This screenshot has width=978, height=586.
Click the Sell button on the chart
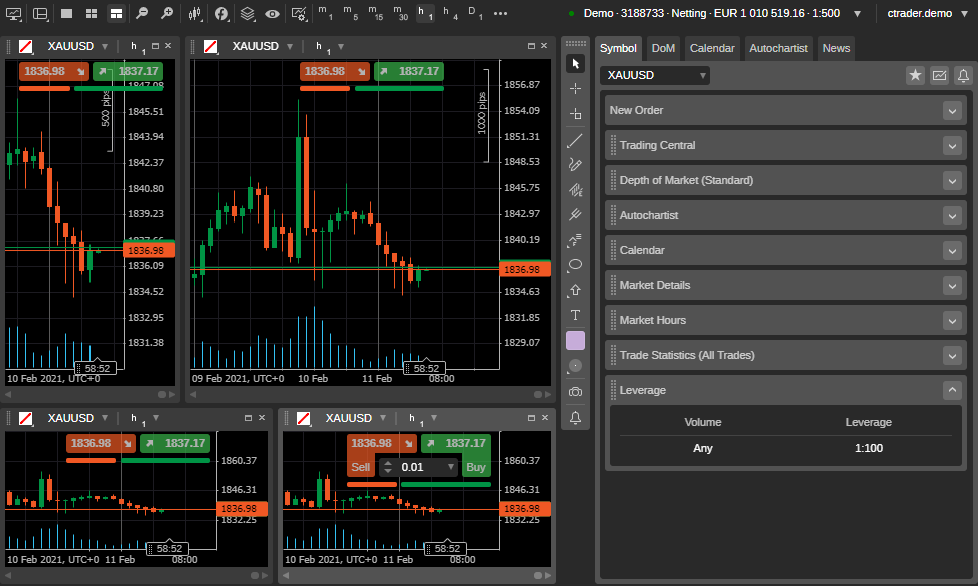pos(360,467)
